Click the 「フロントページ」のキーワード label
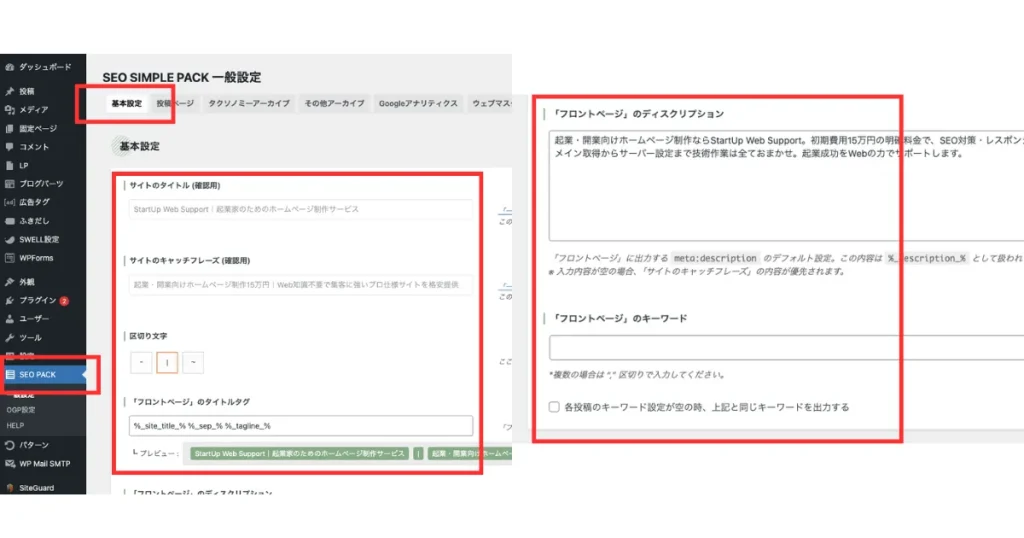The height and width of the screenshot is (538, 1024). [x=619, y=319]
